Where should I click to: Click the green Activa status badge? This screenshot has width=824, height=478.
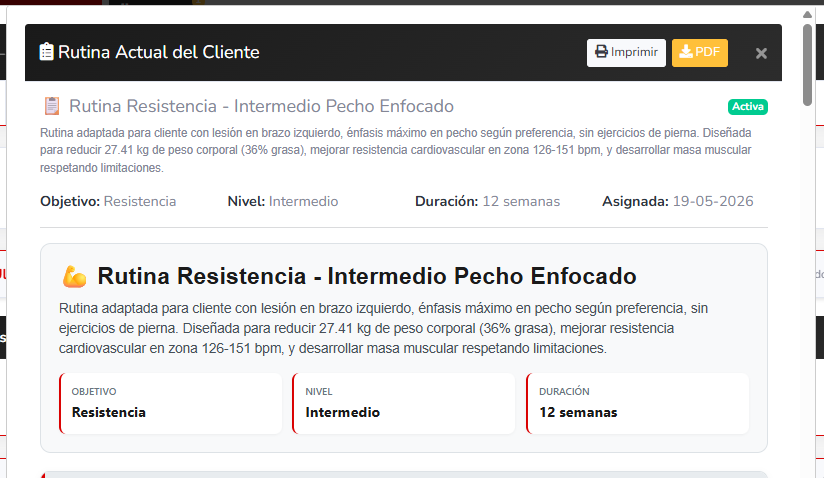(x=747, y=107)
